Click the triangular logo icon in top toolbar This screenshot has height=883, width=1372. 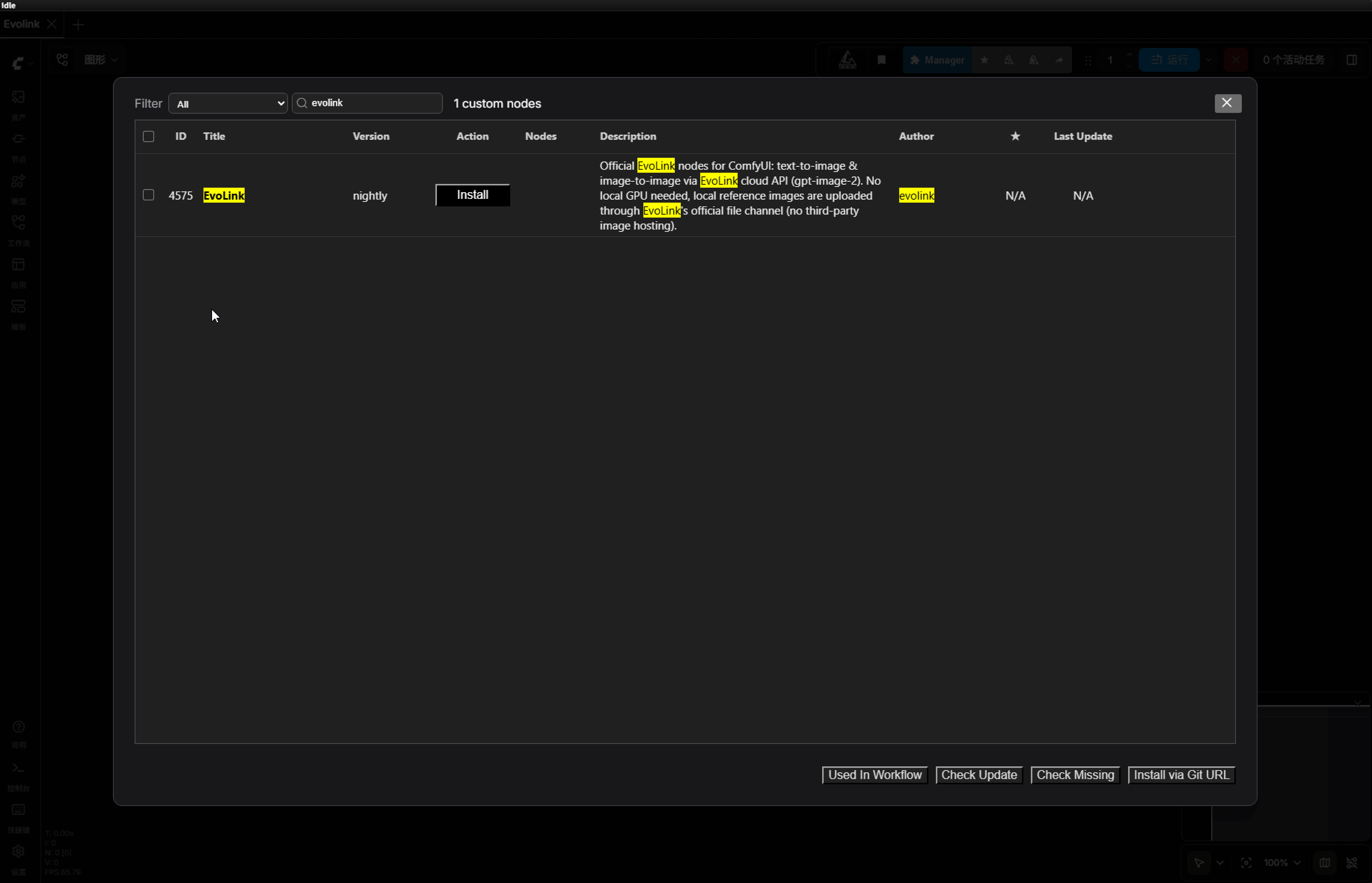pyautogui.click(x=847, y=60)
